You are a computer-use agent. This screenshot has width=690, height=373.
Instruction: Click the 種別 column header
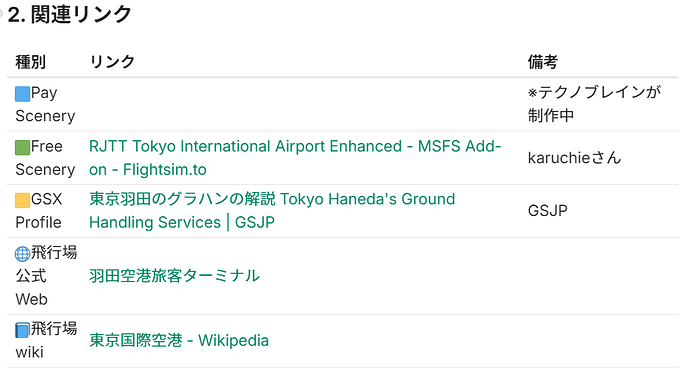[30, 62]
